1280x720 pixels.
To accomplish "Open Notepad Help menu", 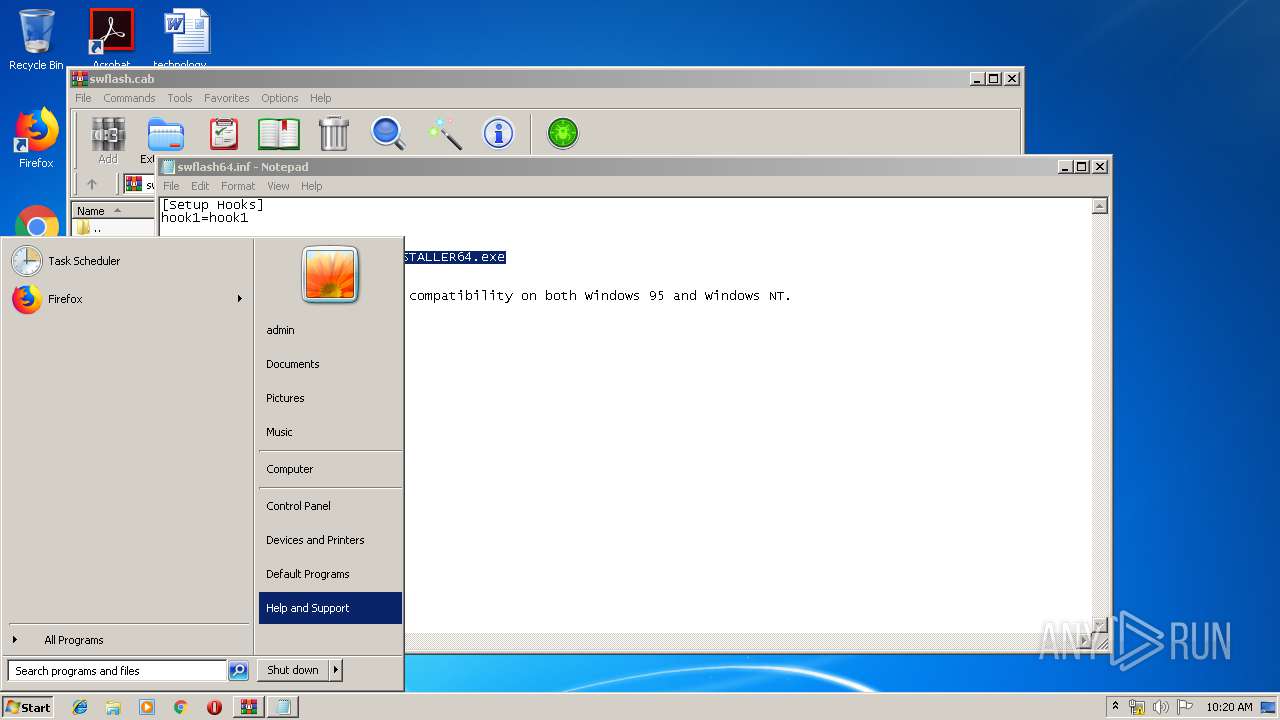I will pos(312,186).
